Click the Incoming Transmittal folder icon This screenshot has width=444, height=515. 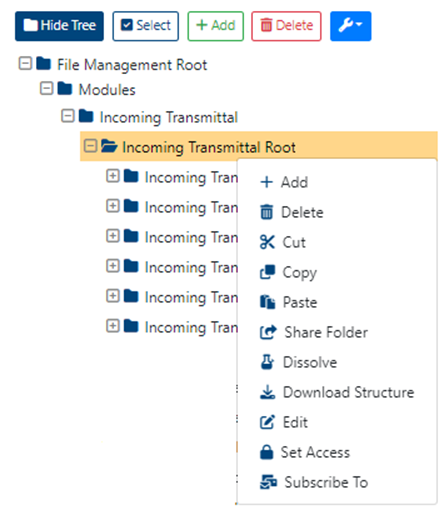[x=86, y=116]
